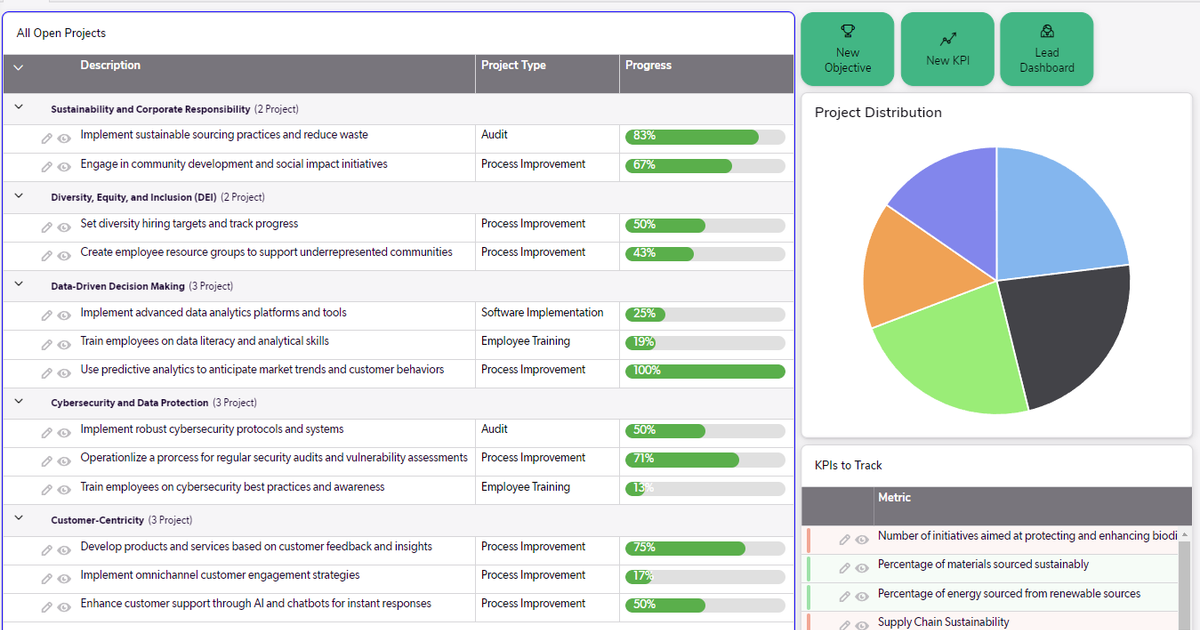Screen dimensions: 1200x630
Task: View the advanced data analytics platforms project
Action: tap(64, 317)
